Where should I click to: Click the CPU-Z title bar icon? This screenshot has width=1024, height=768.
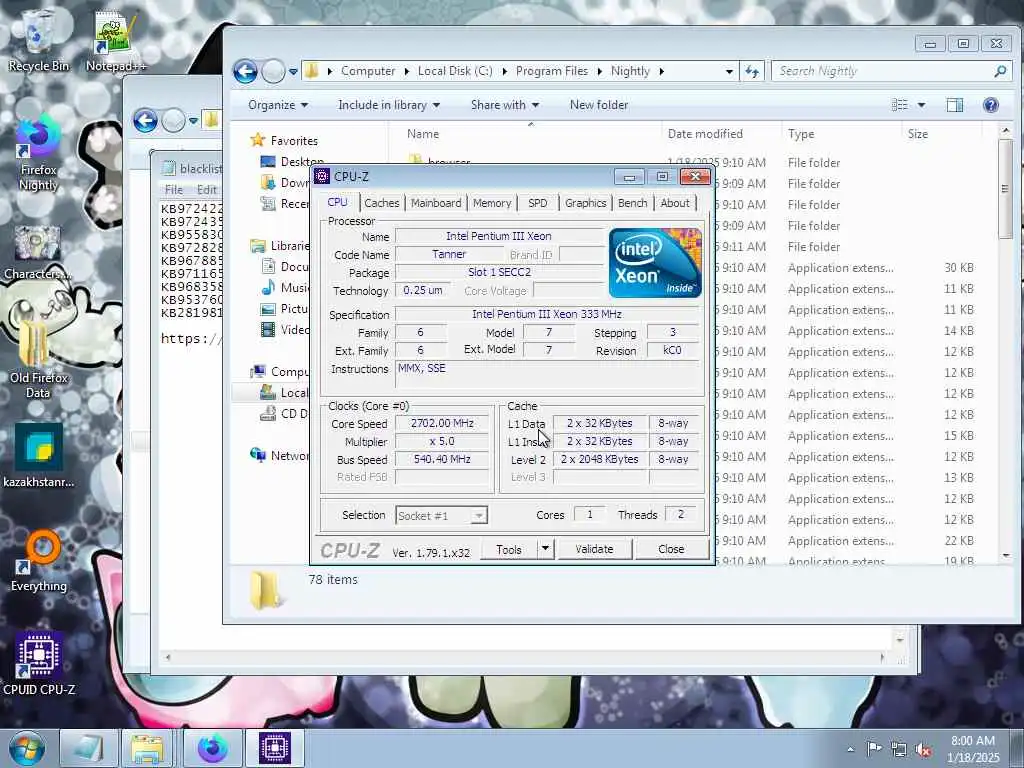coord(322,176)
